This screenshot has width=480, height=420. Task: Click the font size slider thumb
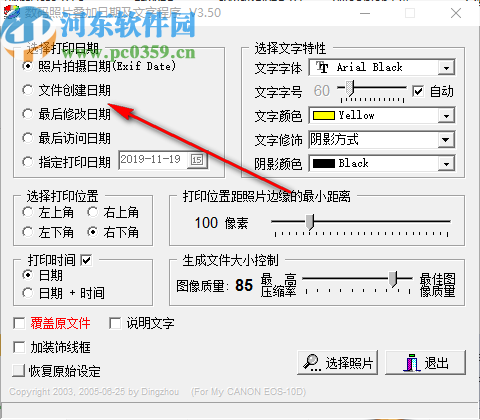tap(349, 88)
